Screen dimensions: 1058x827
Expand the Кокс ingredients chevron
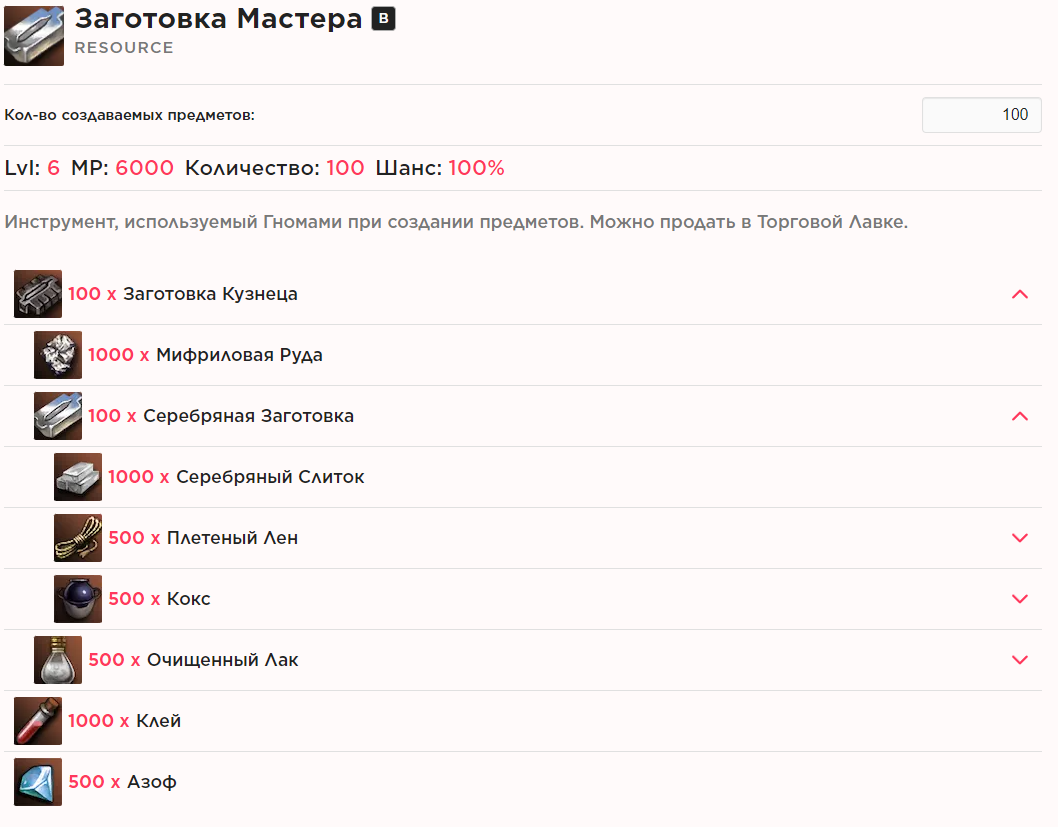[x=1020, y=599]
